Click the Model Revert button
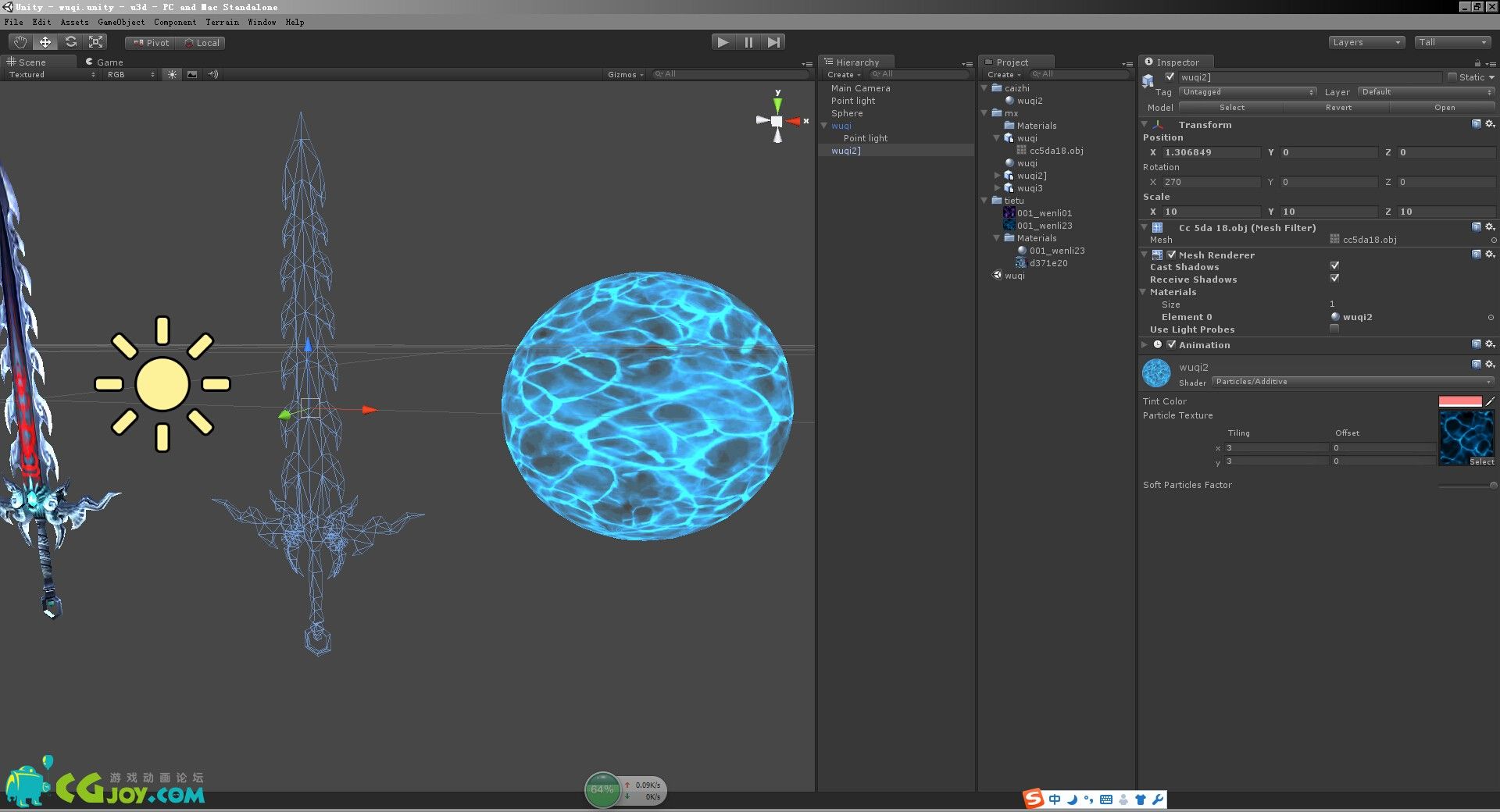Screen dimensions: 1500x812 coord(1337,108)
